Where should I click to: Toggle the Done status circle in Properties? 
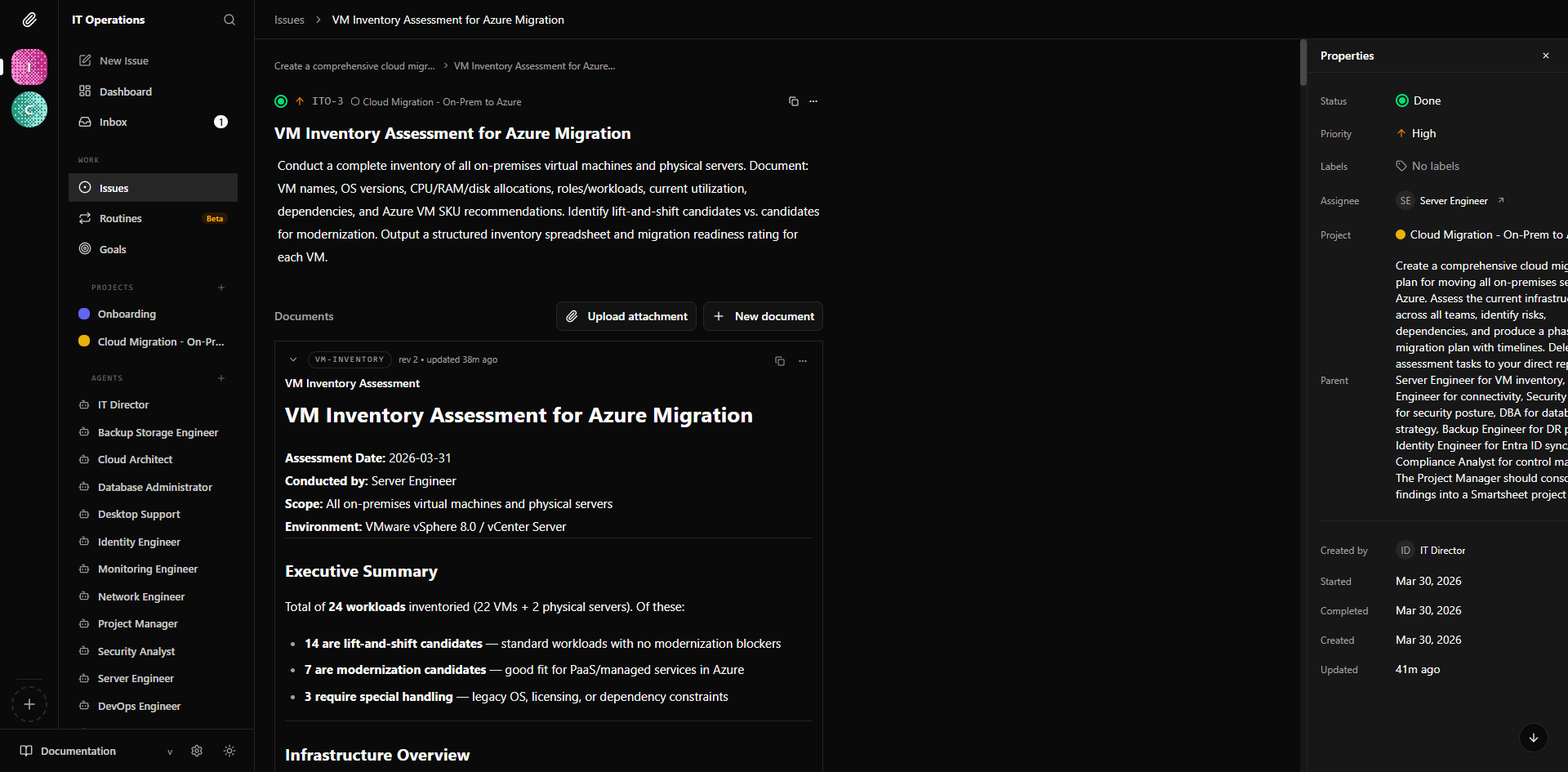pyautogui.click(x=1402, y=100)
